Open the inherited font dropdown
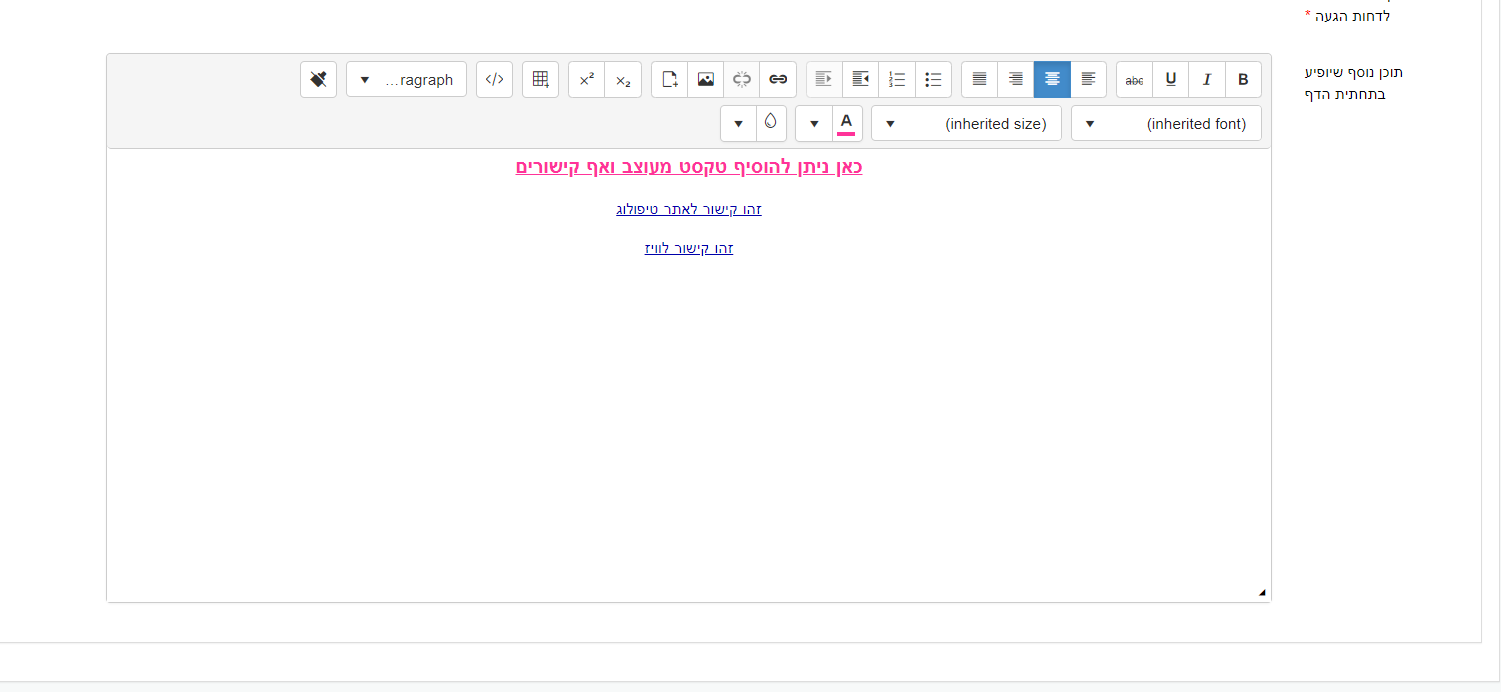 (1166, 124)
